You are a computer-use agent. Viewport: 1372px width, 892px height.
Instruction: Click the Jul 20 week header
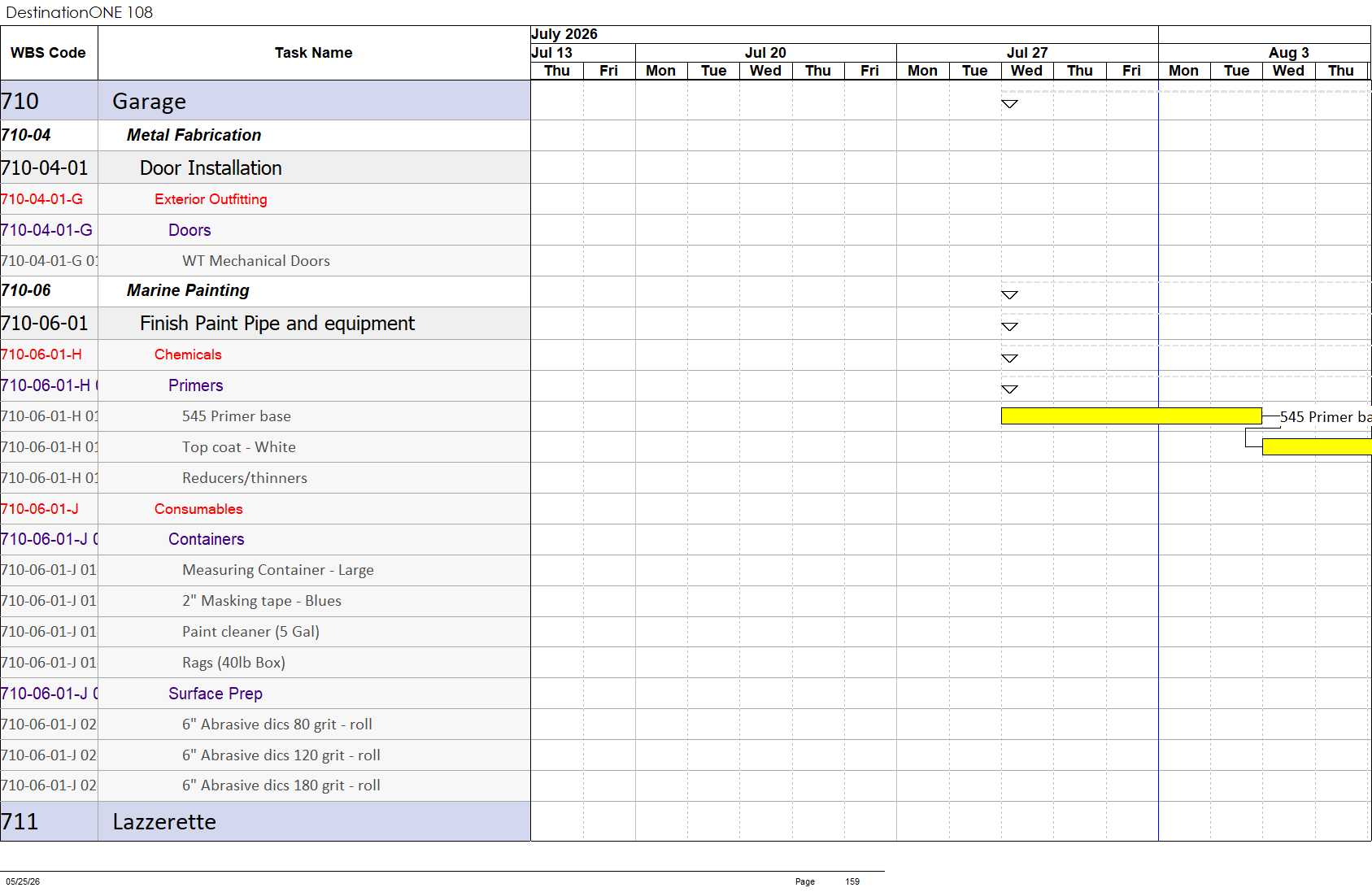[x=766, y=53]
